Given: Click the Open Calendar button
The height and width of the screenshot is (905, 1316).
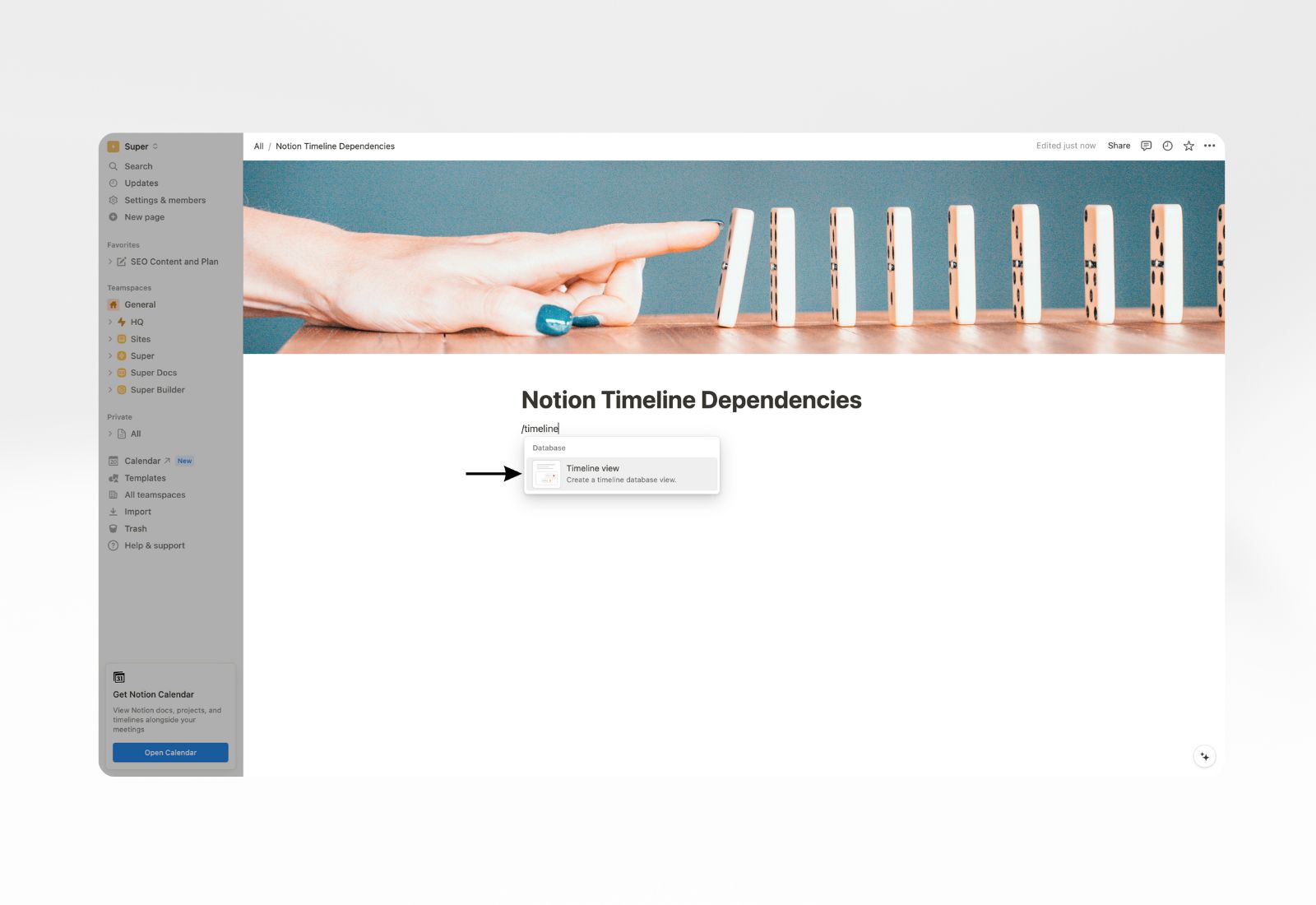Looking at the screenshot, I should point(170,753).
